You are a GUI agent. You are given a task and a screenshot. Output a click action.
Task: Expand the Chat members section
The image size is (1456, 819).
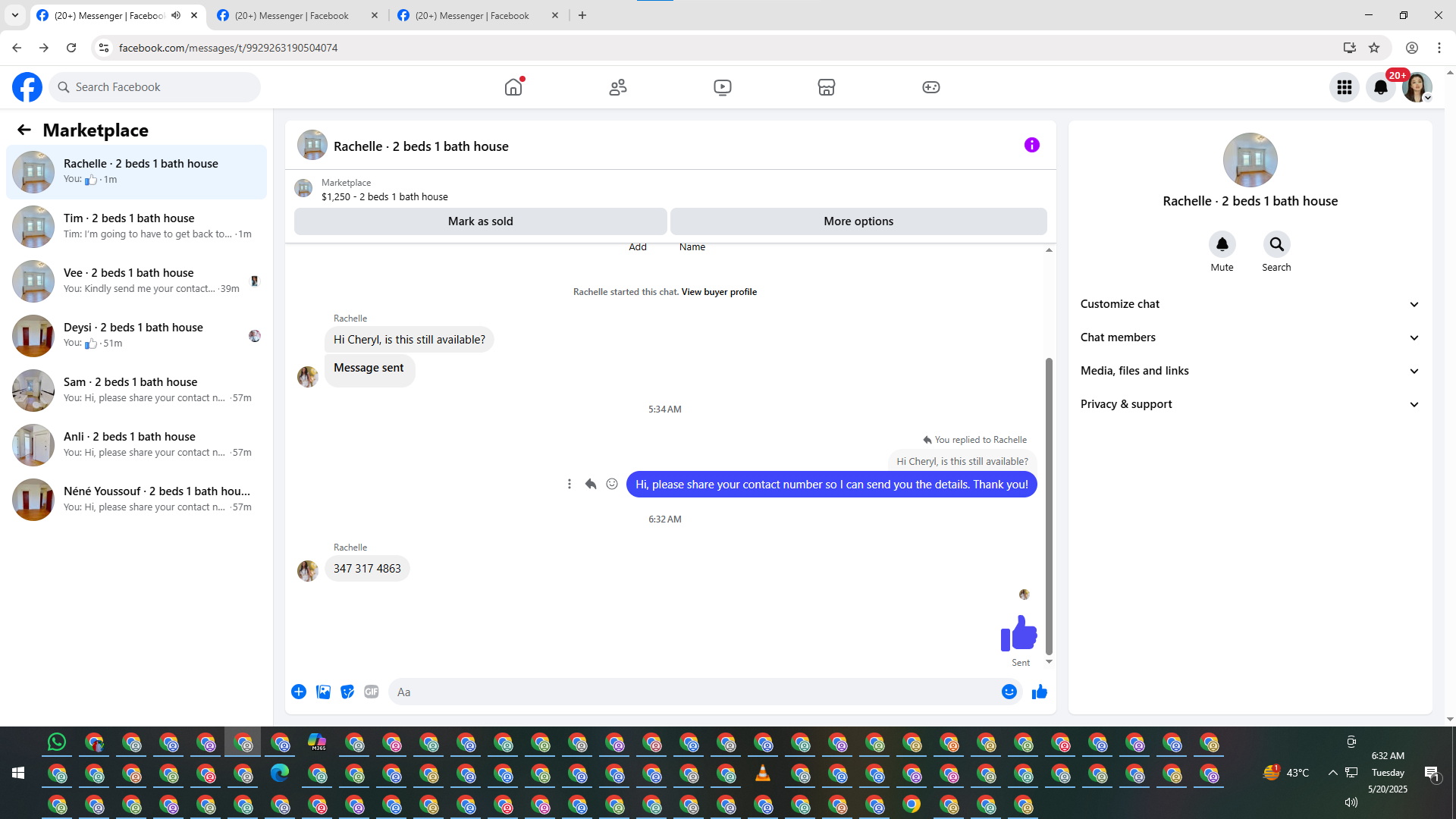pyautogui.click(x=1250, y=337)
